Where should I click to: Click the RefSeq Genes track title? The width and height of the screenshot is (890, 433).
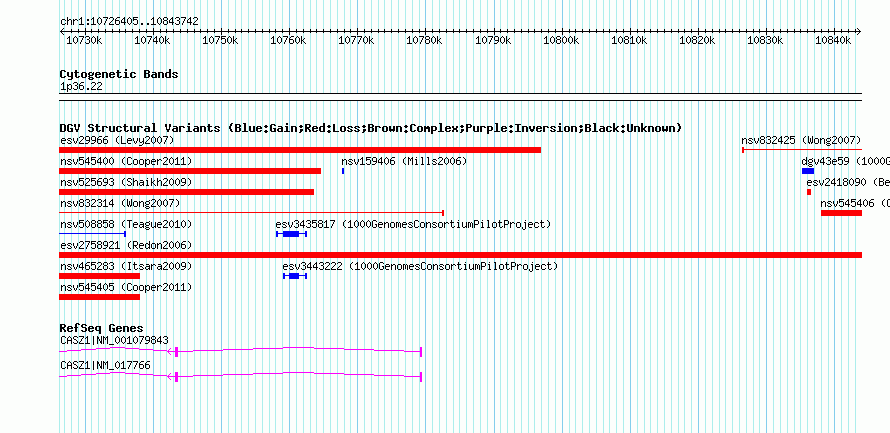(x=102, y=328)
